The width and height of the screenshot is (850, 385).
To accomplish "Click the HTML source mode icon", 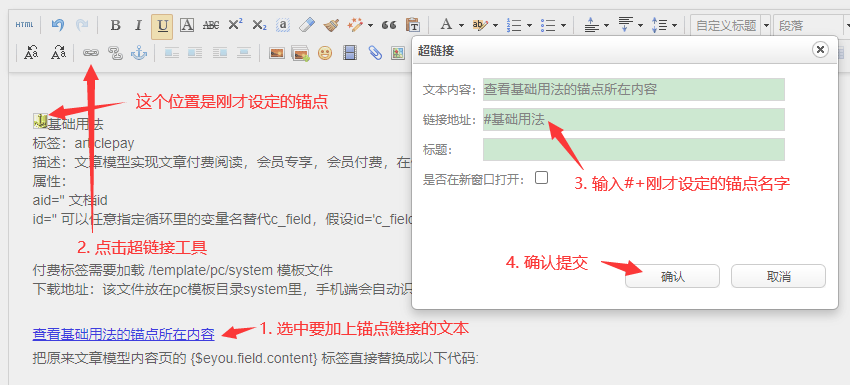I will pos(24,25).
